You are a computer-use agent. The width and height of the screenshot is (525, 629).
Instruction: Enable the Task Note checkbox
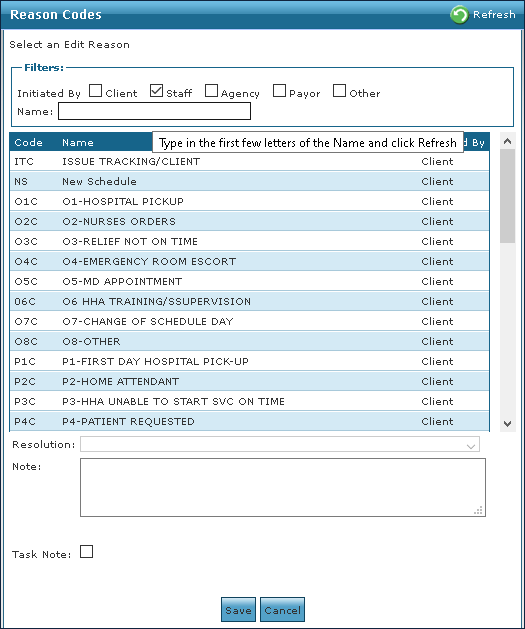(86, 552)
